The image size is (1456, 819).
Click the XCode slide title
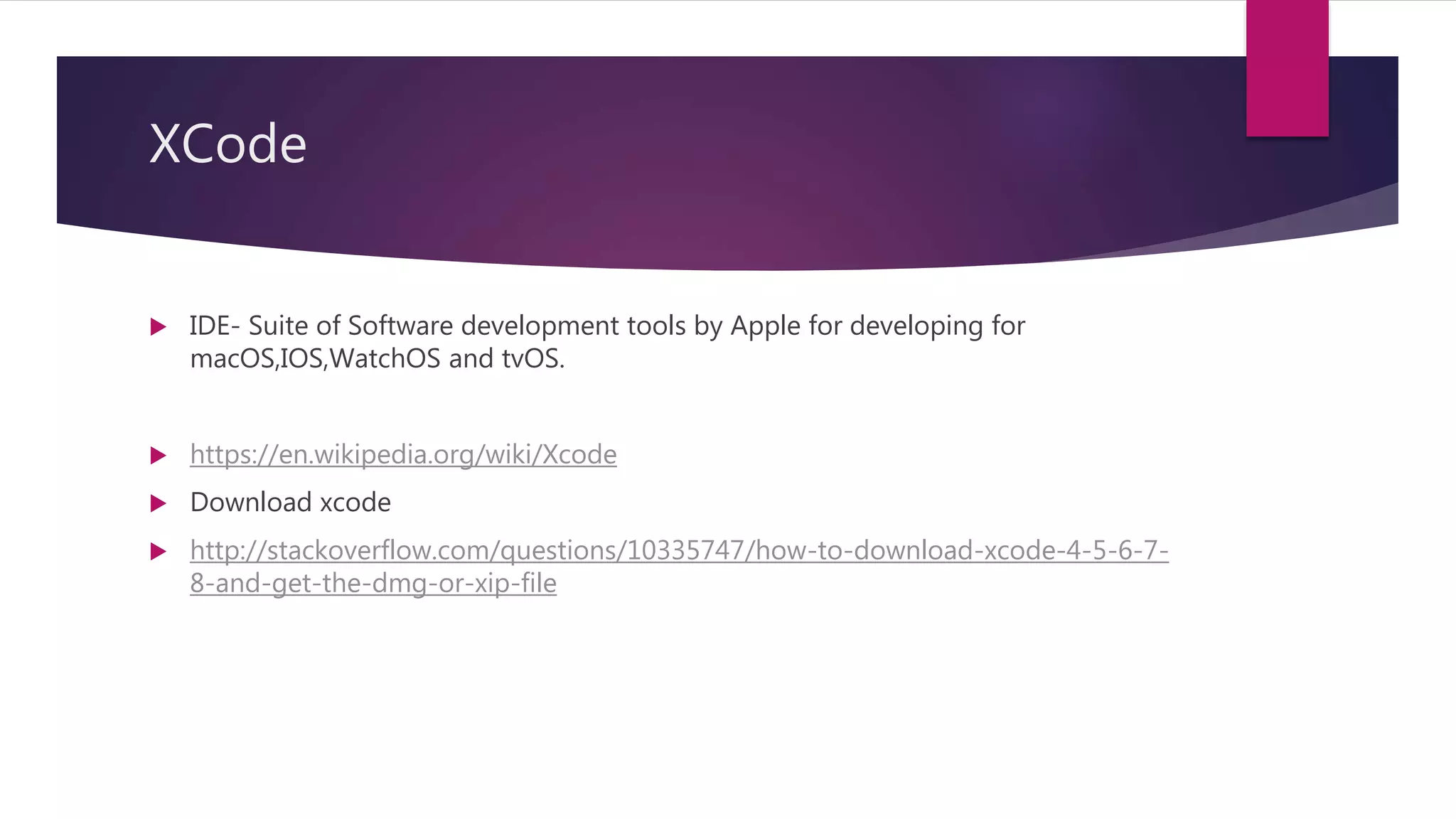point(227,144)
